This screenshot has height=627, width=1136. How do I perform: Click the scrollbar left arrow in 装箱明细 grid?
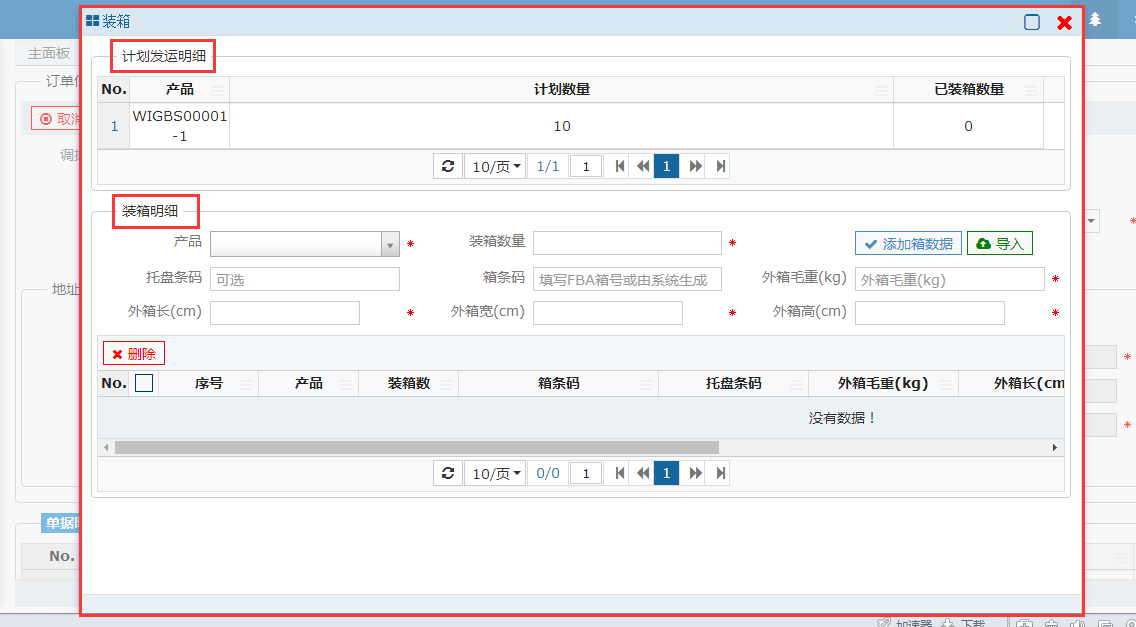[x=106, y=448]
